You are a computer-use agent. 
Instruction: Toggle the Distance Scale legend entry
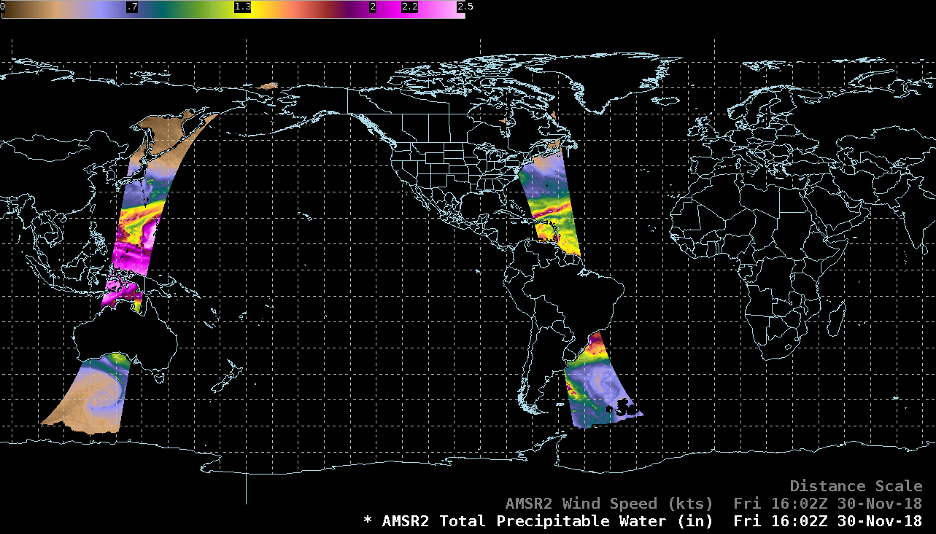856,486
